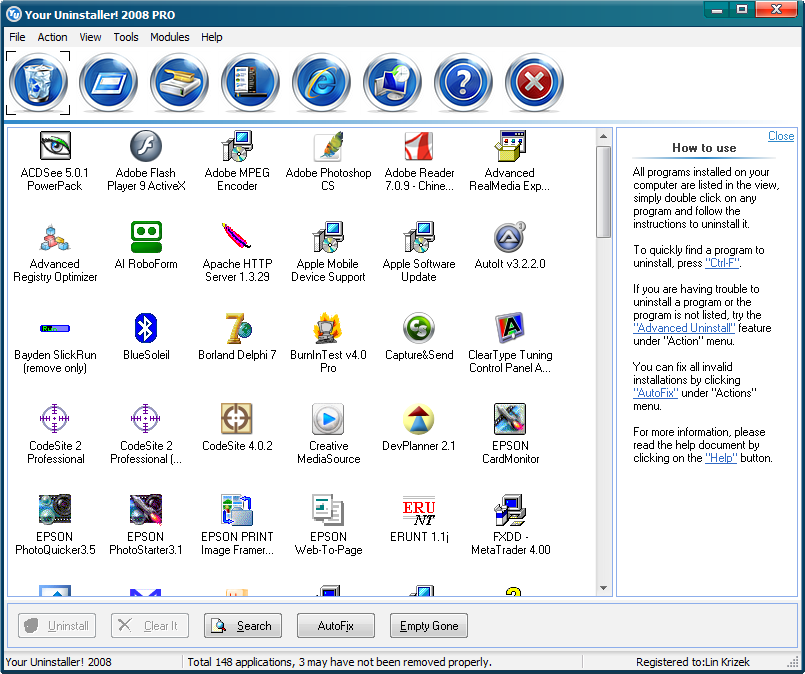
Task: Select the Adobe MPEG Encoder icon
Action: 237,146
